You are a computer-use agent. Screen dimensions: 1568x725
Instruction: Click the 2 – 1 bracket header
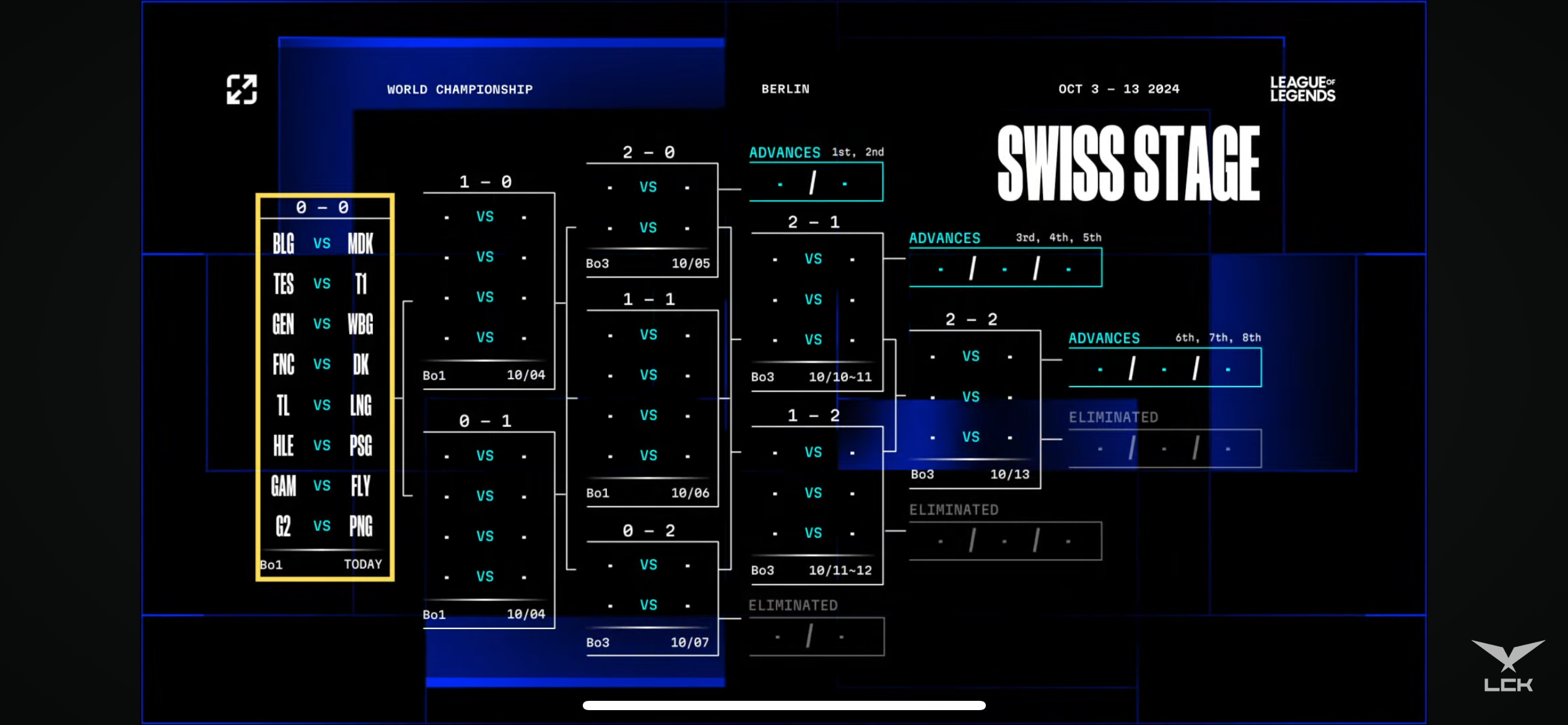pos(814,222)
